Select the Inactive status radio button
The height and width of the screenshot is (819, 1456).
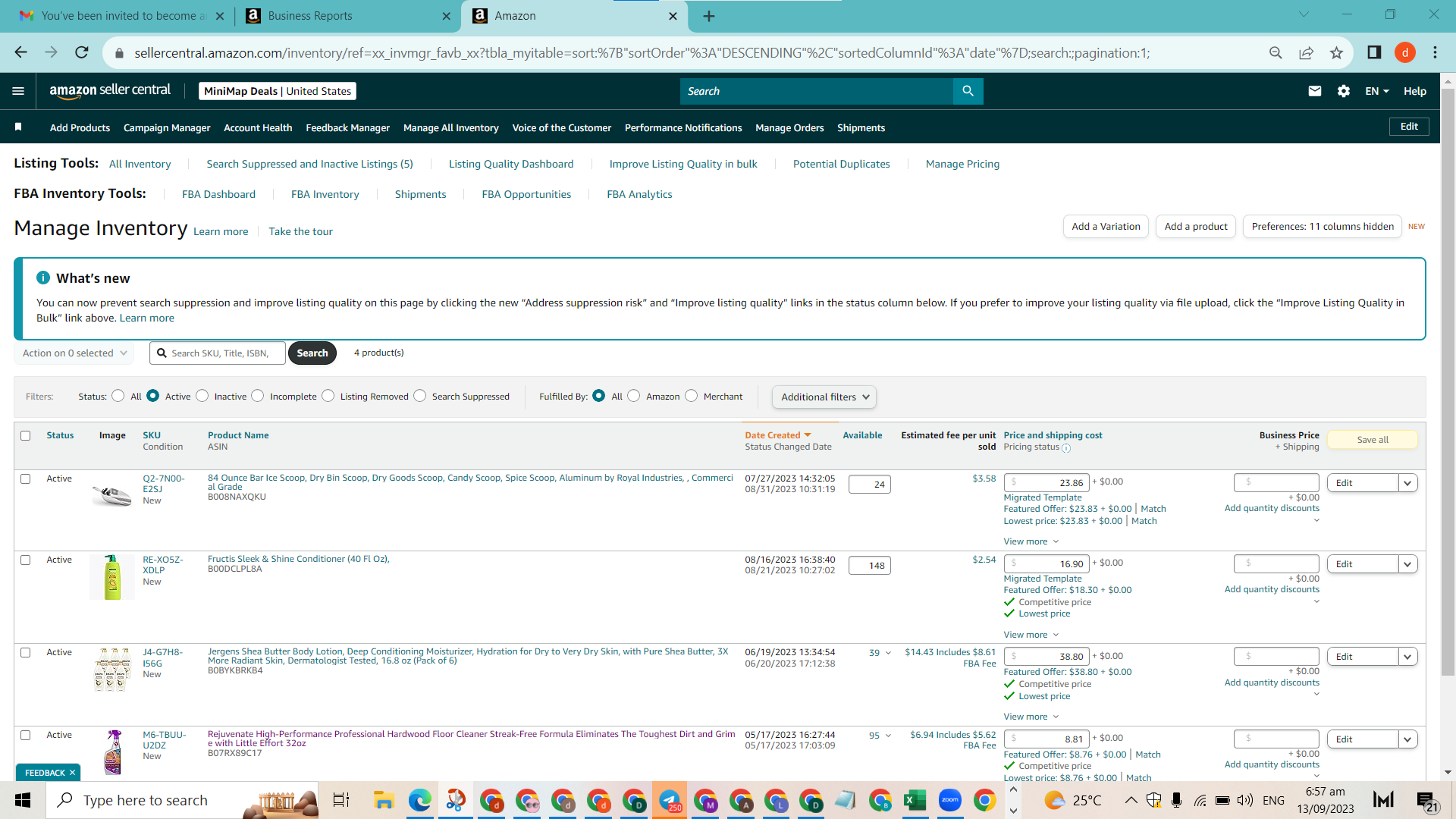pyautogui.click(x=202, y=396)
